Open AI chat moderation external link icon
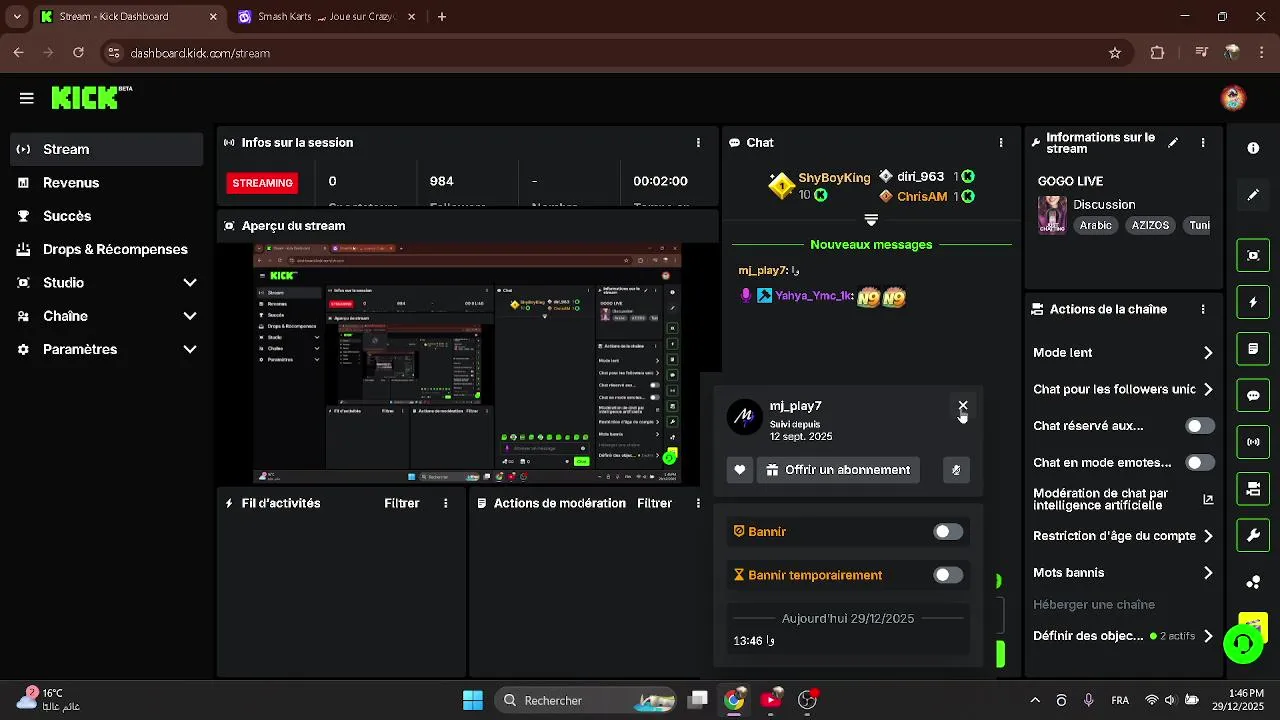The image size is (1280, 720). (x=1208, y=499)
